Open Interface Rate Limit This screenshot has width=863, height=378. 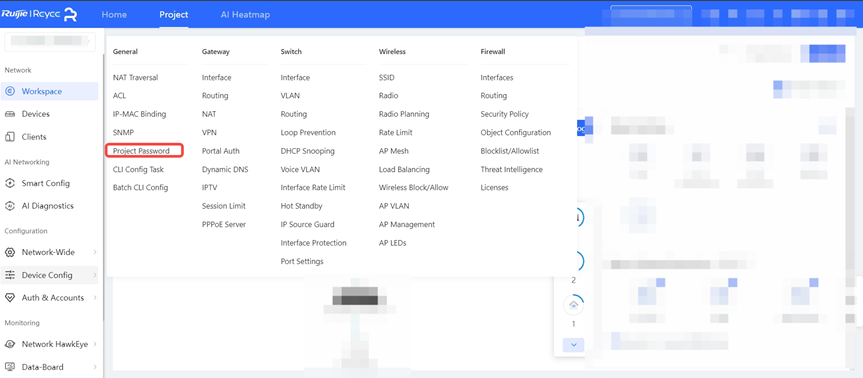click(313, 188)
